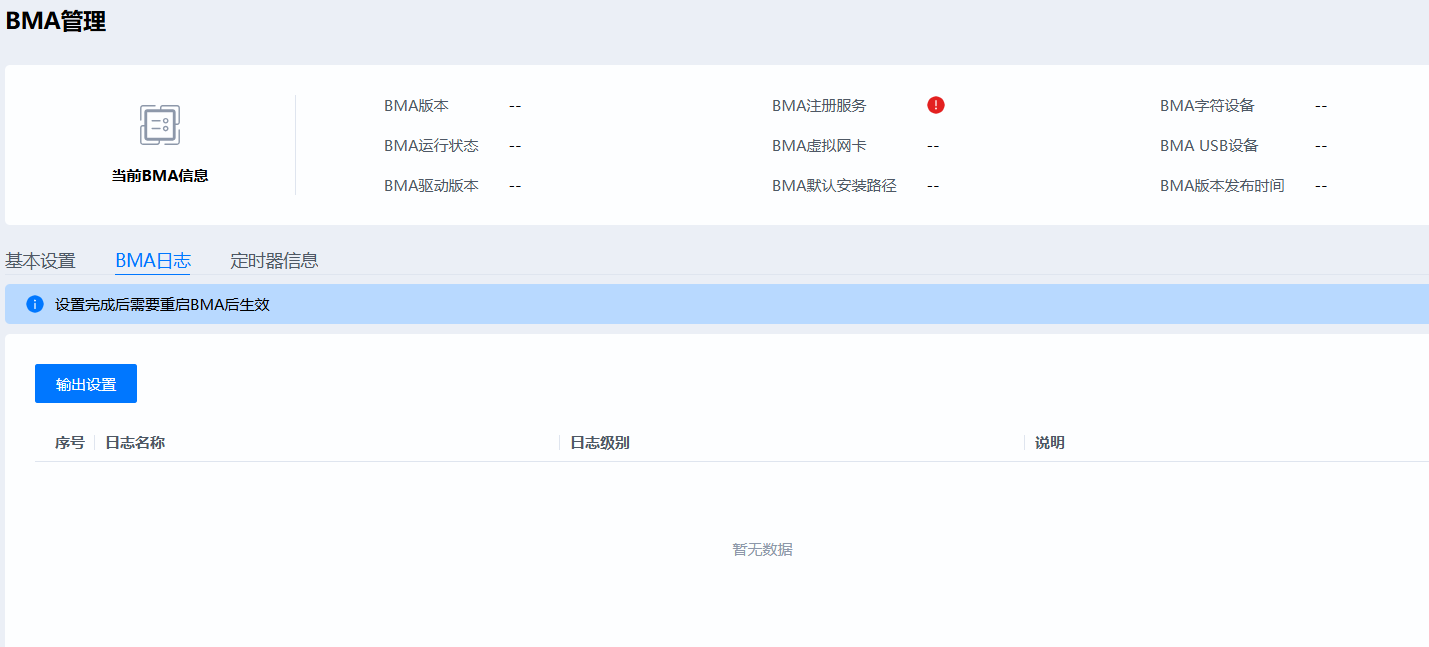Click the server icon above 当前BMA信息

click(160, 124)
